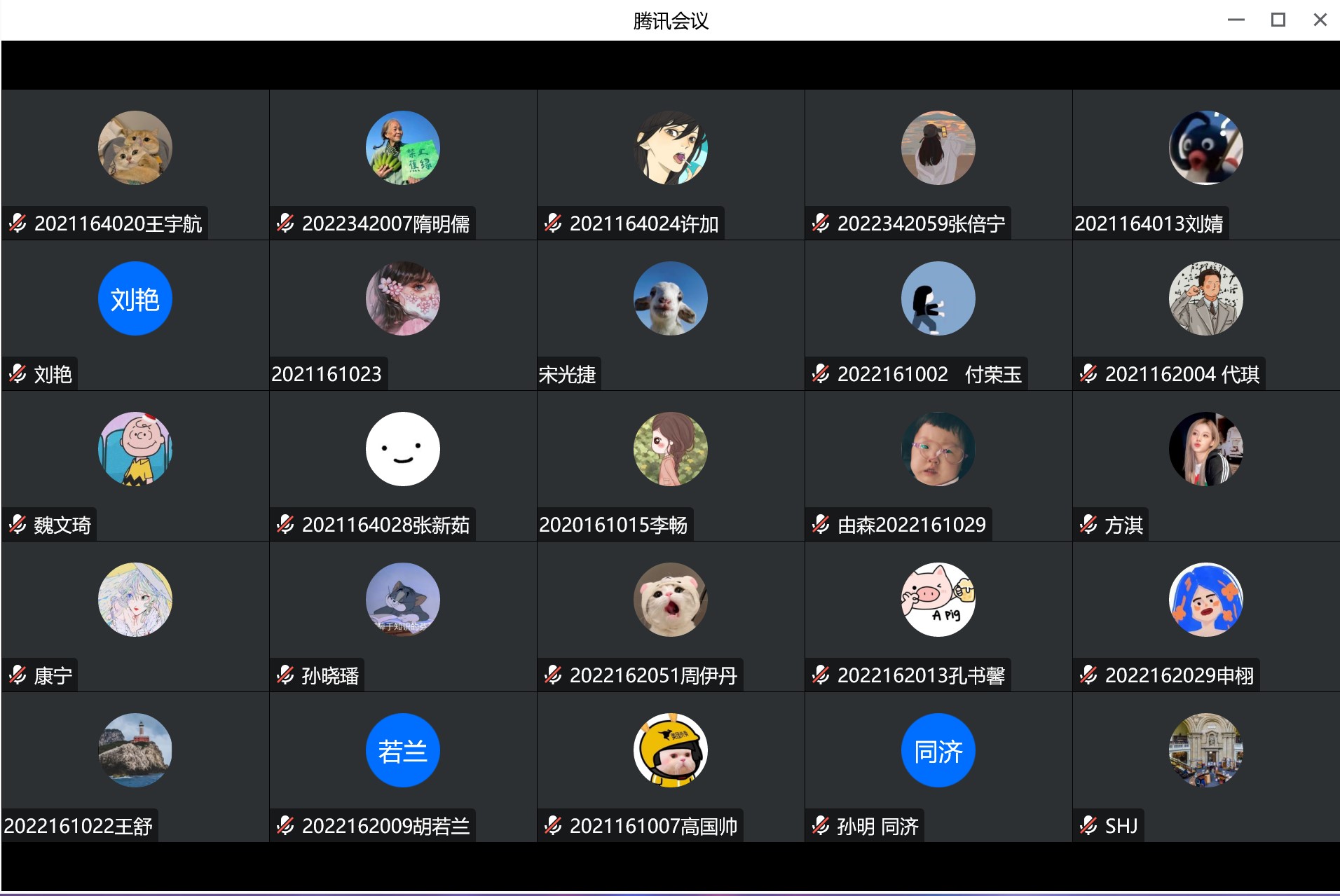Maximize the 腾讯会议 window
The image size is (1340, 896).
pos(1278,20)
